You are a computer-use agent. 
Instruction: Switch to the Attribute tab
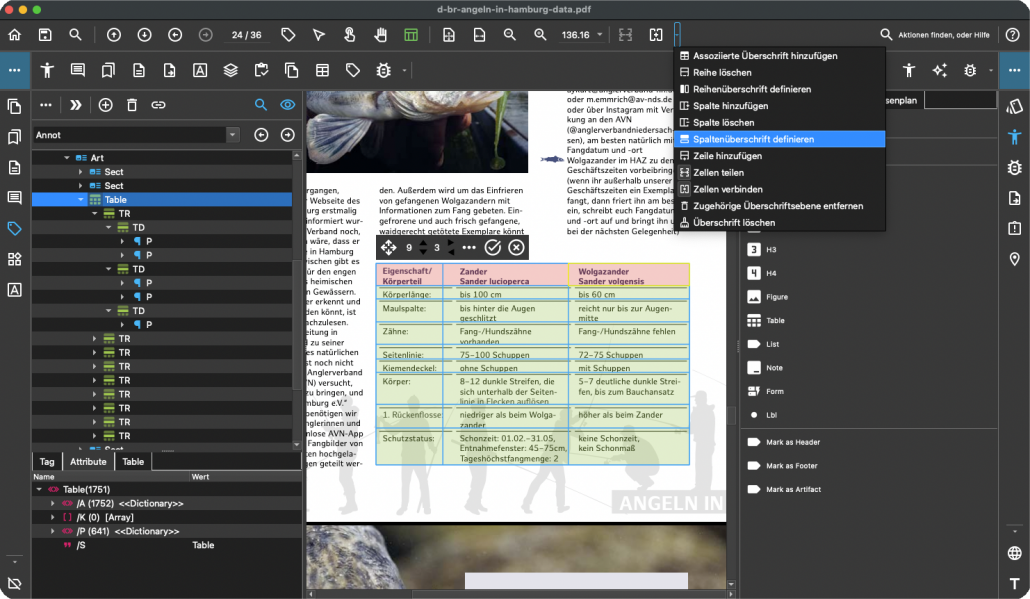(x=88, y=461)
